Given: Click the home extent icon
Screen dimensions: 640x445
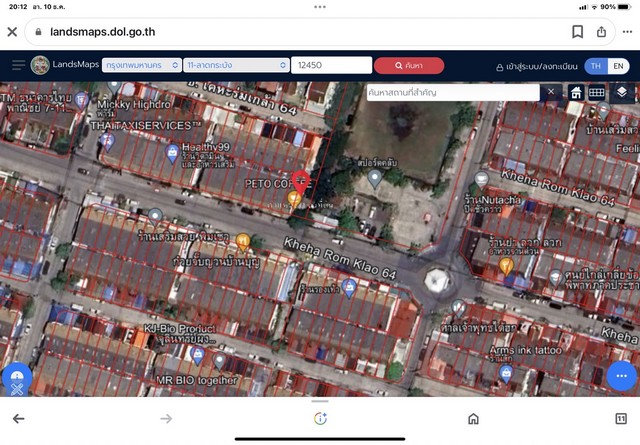Looking at the screenshot, I should 576,92.
